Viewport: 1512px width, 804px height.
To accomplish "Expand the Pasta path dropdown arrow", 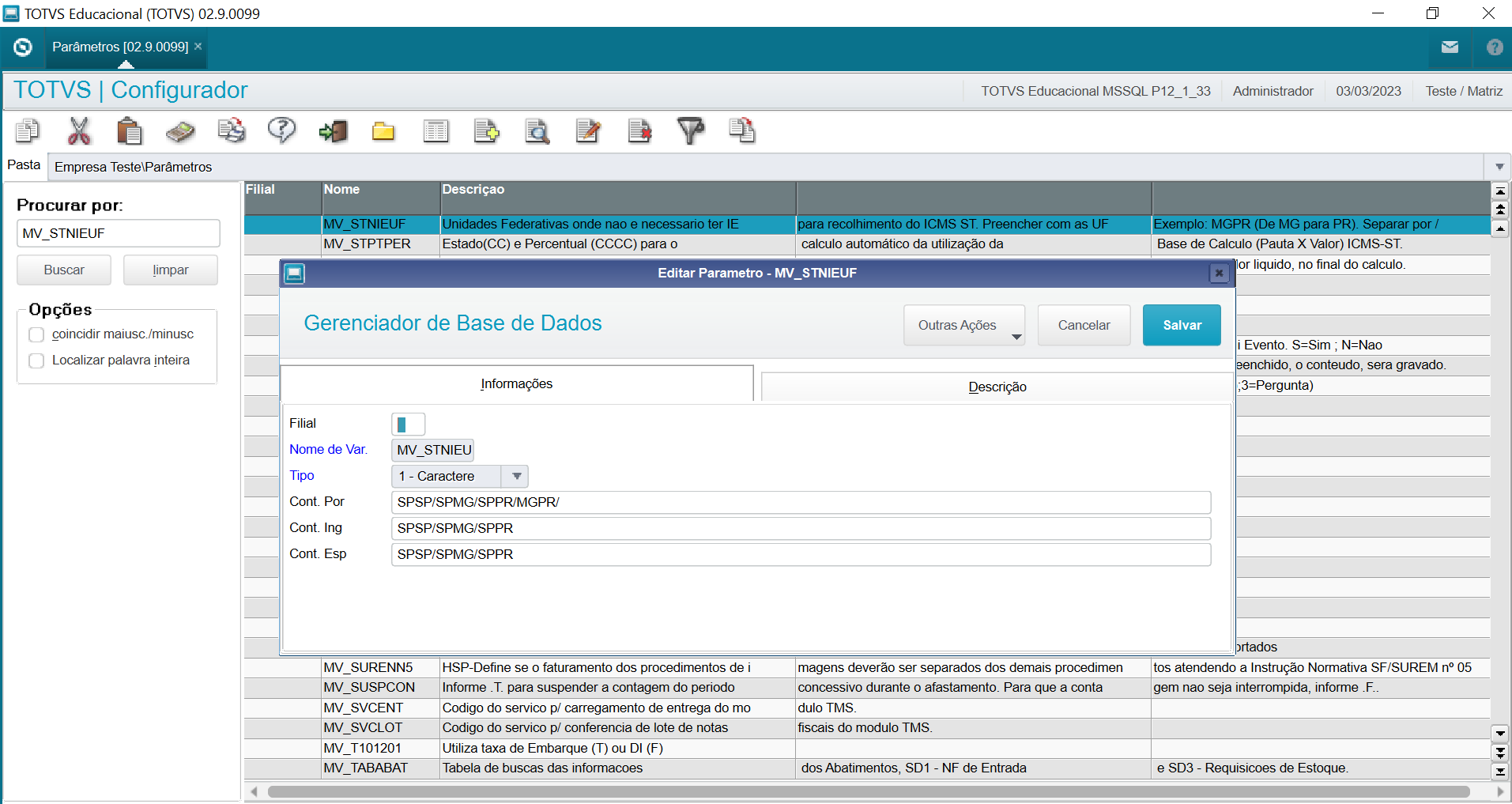I will [x=1499, y=167].
